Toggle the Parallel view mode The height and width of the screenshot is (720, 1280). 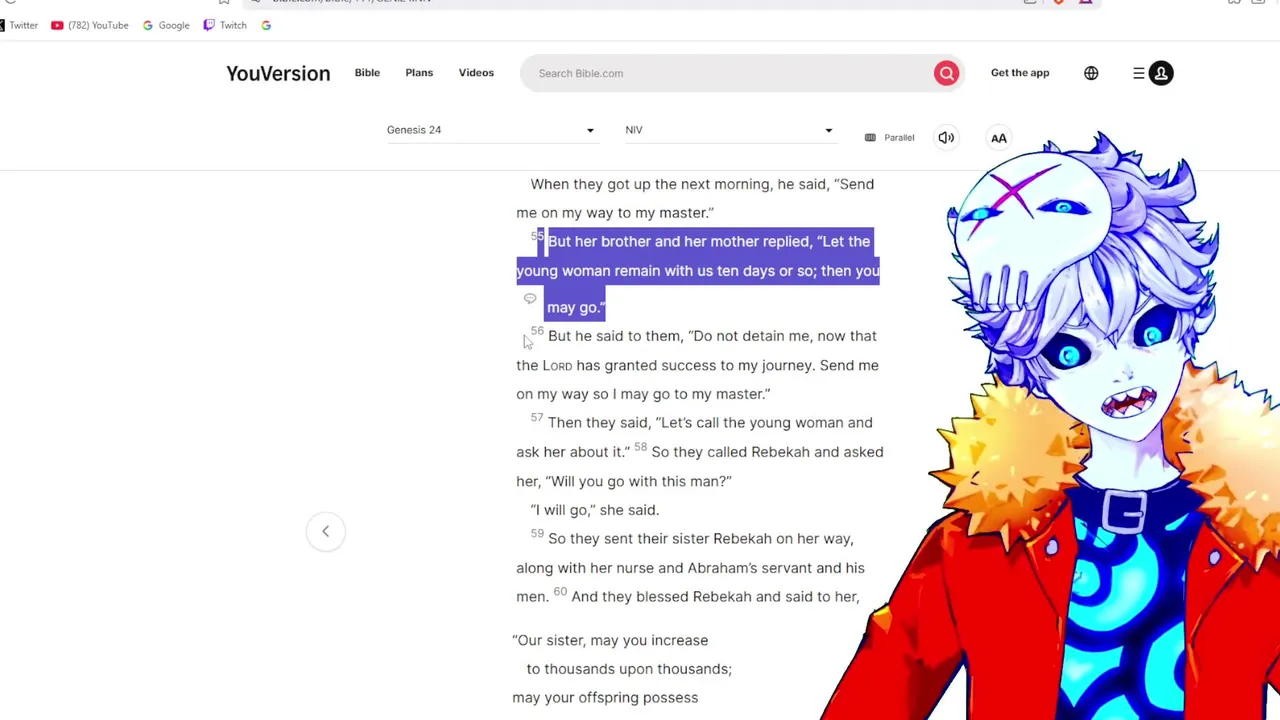tap(889, 138)
